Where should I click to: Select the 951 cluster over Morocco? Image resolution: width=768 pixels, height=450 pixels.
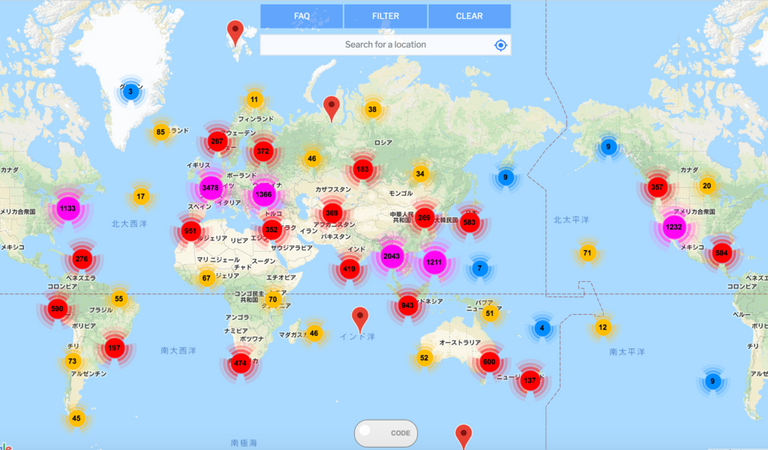click(x=191, y=231)
